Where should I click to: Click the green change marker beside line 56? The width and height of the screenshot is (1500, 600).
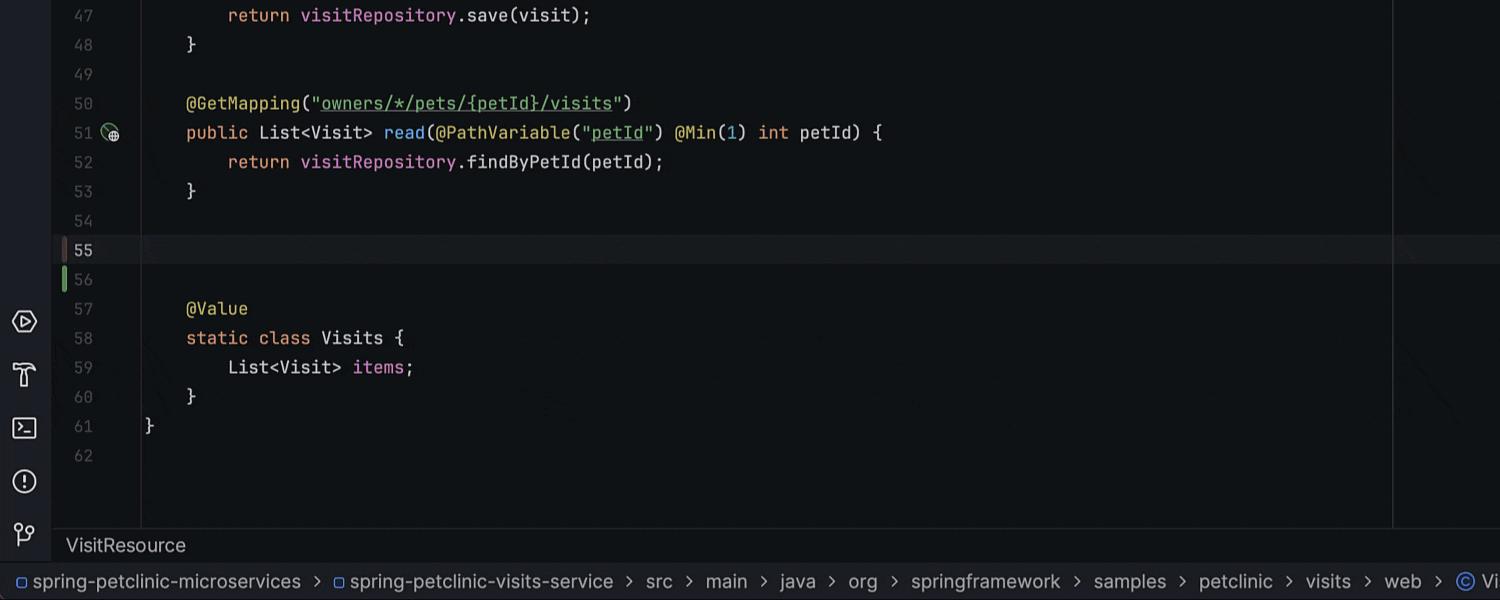pyautogui.click(x=64, y=279)
